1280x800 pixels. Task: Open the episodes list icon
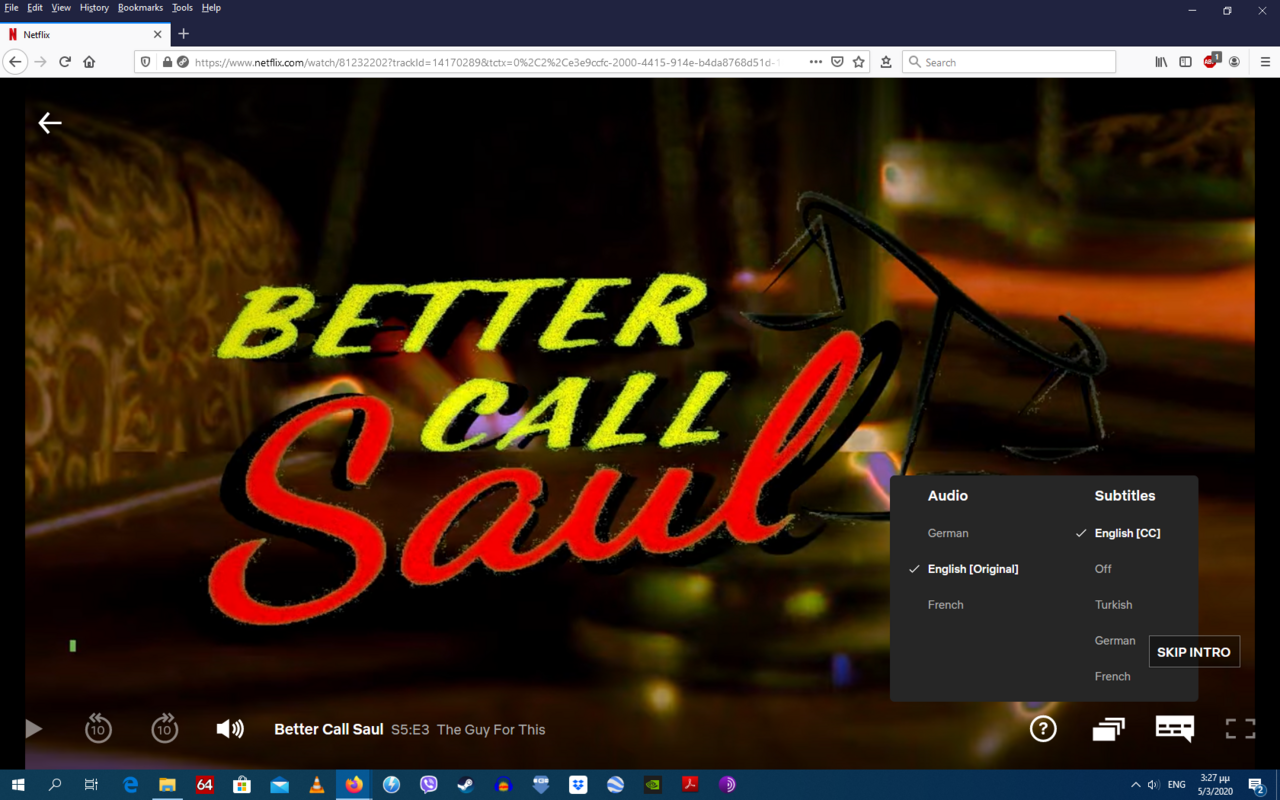click(1108, 729)
